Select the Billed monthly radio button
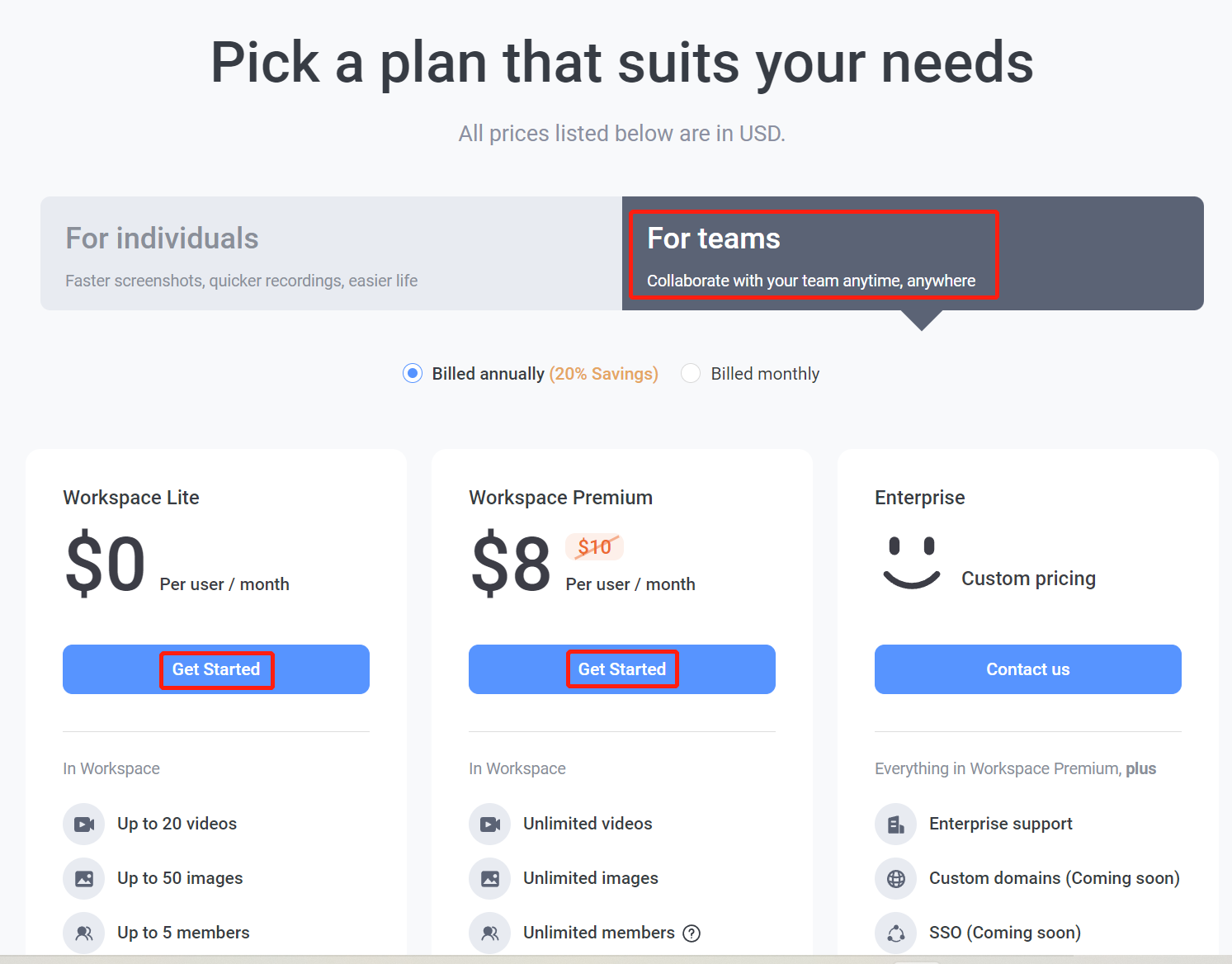1232x964 pixels. coord(691,373)
